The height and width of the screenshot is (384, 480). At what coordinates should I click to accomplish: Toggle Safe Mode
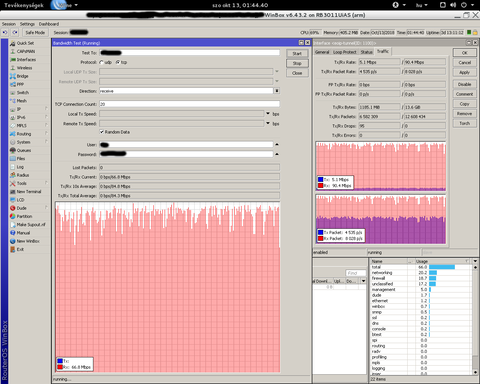35,32
